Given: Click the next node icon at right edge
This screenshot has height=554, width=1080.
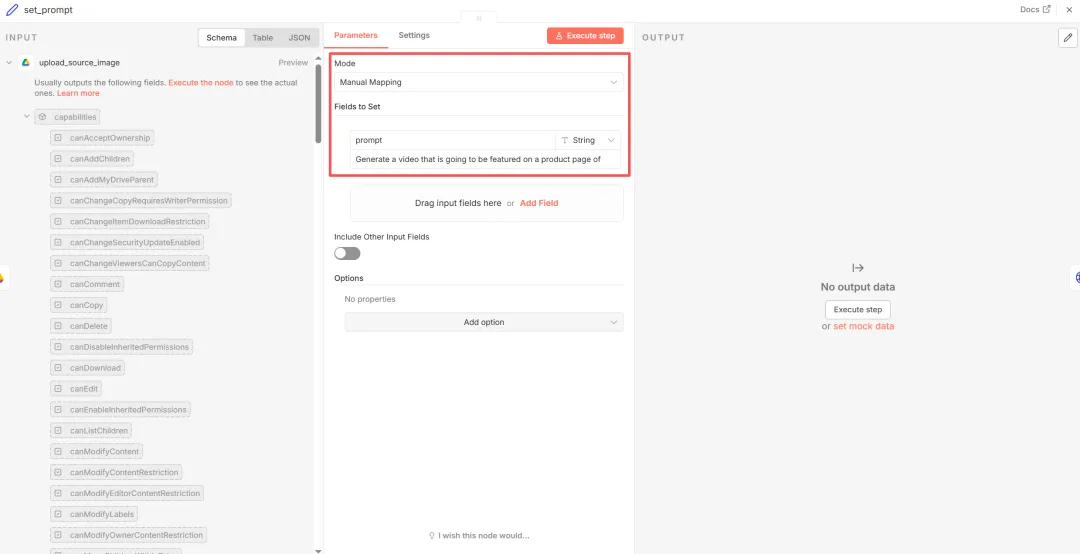Looking at the screenshot, I should pos(1076,277).
